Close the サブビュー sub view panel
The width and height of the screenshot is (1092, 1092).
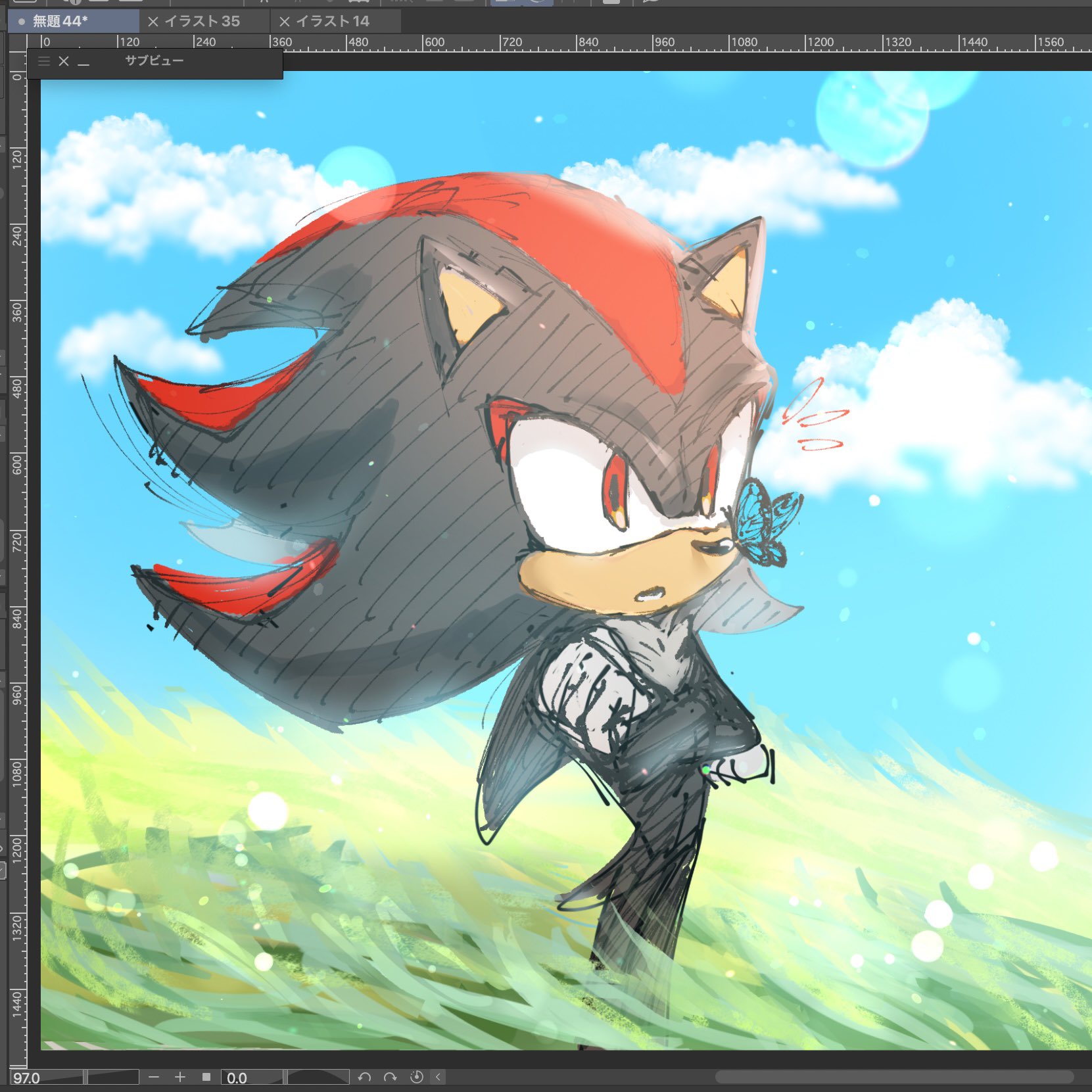tap(64, 61)
